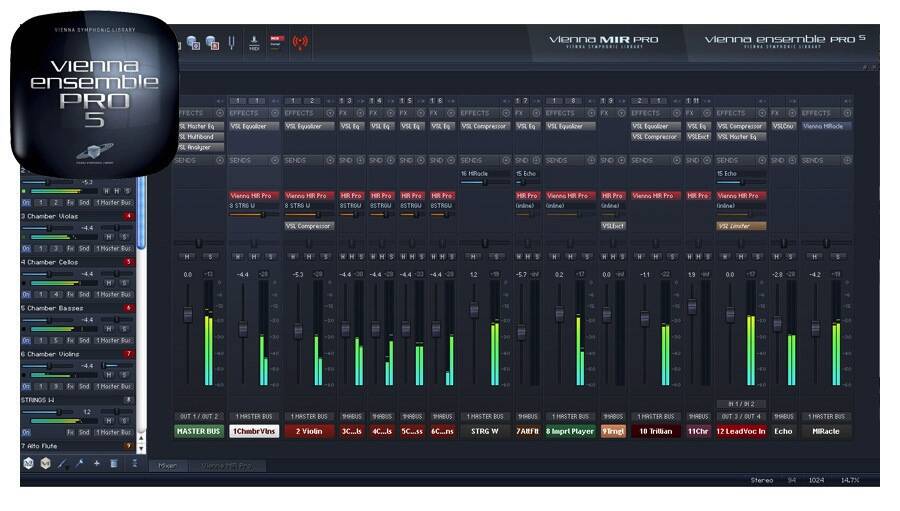900x511 pixels.
Task: Open Vienna MIRacle effect on MIRacle channel
Action: point(827,126)
